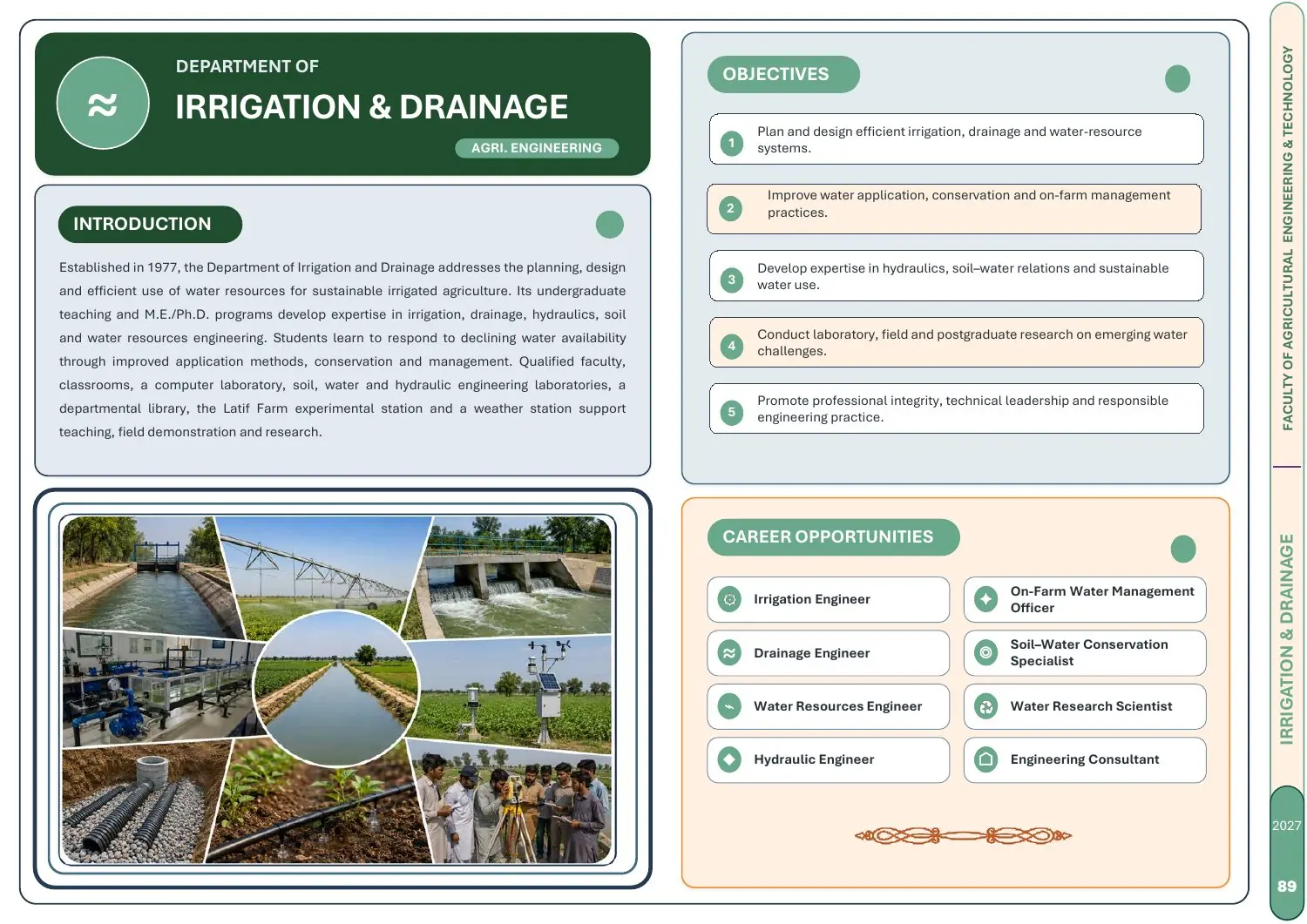Click the Water Resources Engineer icon
The height and width of the screenshot is (924, 1307).
(x=730, y=706)
